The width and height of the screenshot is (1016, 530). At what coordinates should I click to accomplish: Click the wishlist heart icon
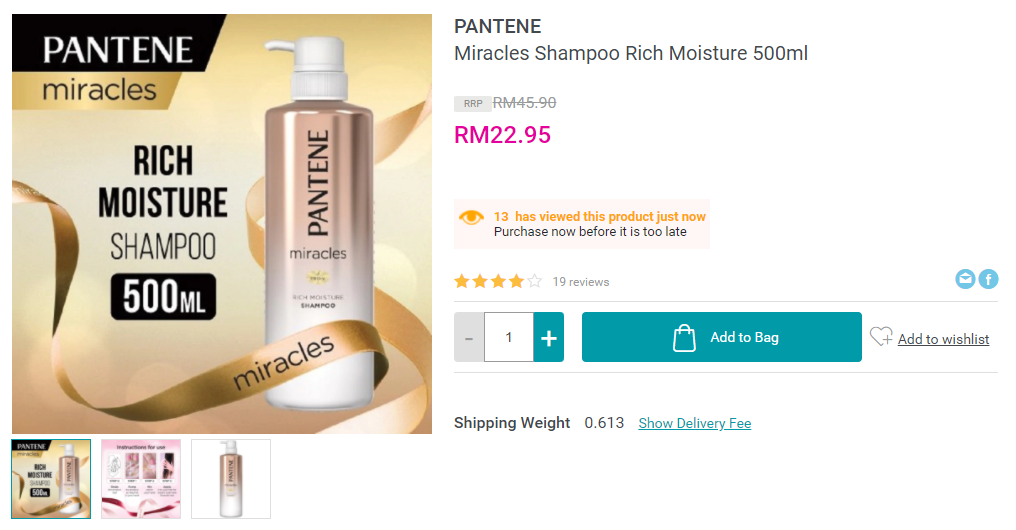point(880,337)
